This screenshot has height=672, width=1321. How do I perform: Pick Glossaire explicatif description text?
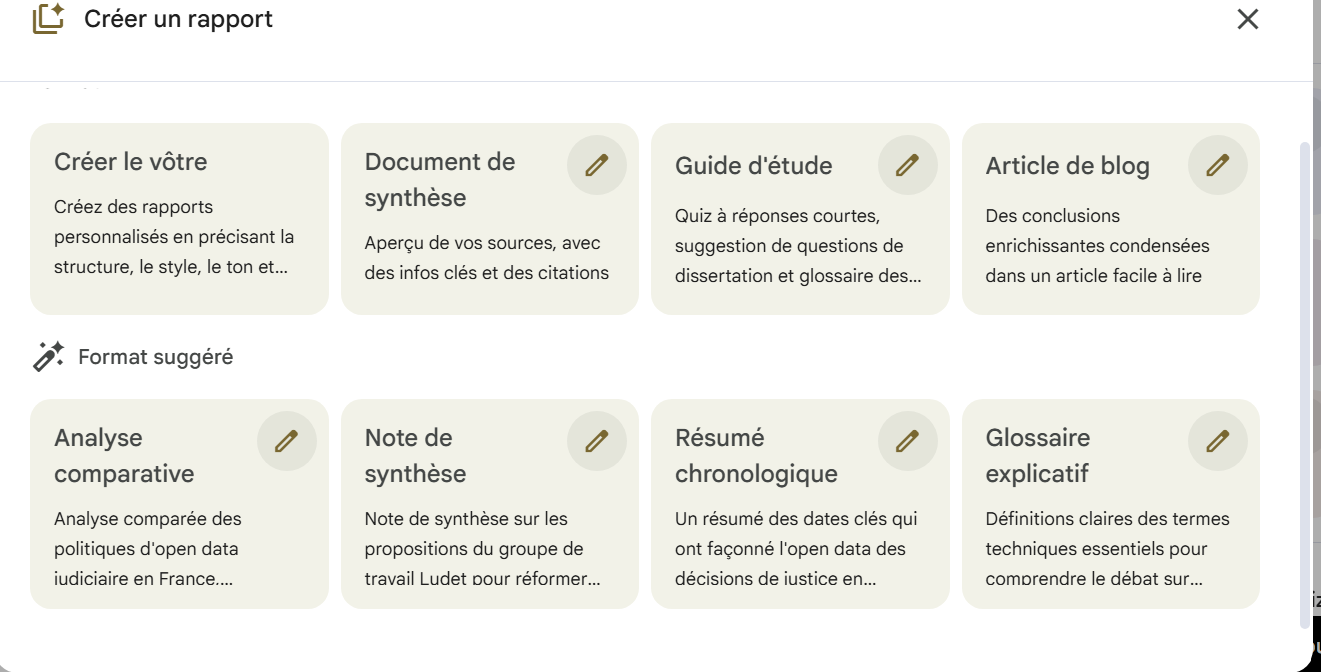(1107, 548)
